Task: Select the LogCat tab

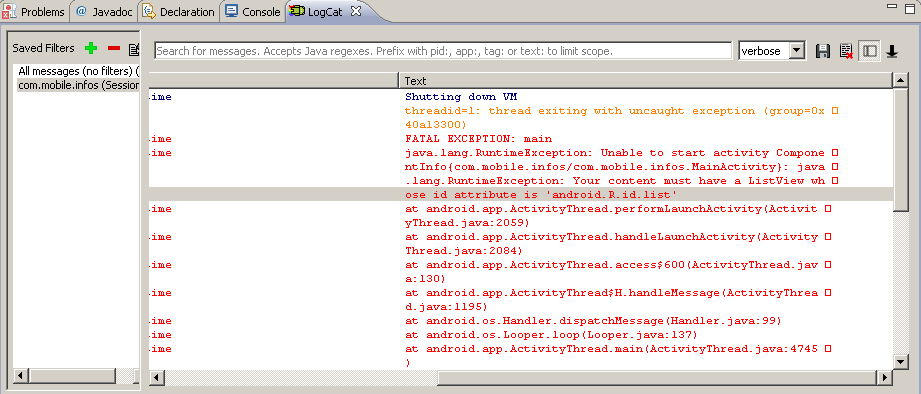Action: pos(318,12)
